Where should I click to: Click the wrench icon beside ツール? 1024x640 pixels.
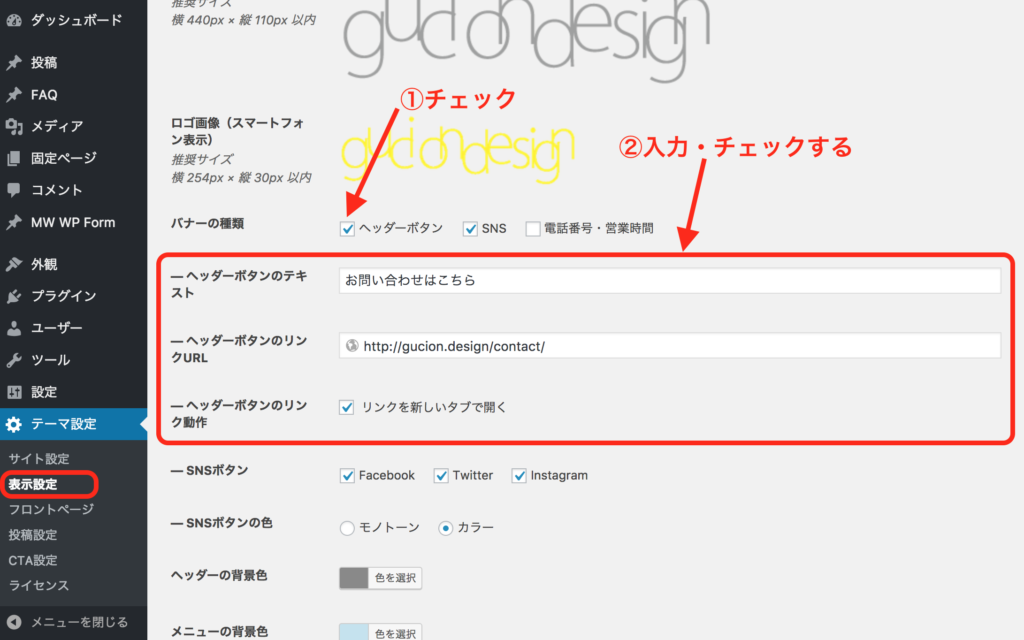14,360
